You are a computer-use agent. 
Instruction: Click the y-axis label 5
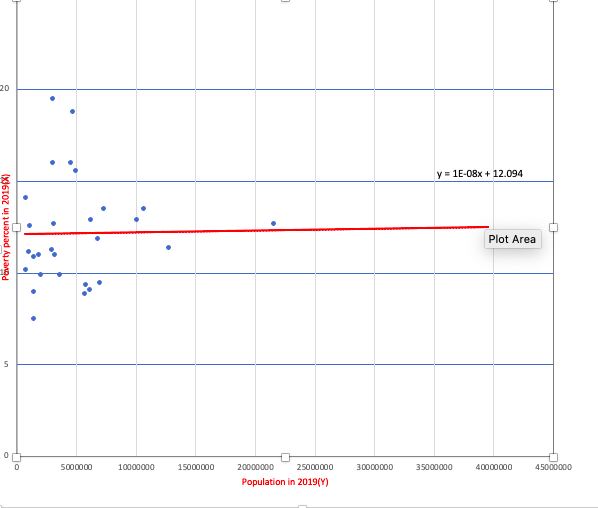click(x=6, y=364)
